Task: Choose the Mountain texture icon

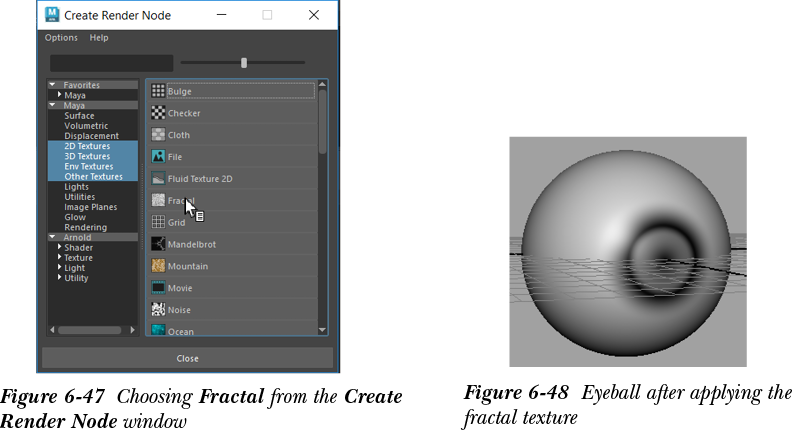Action: coord(158,266)
